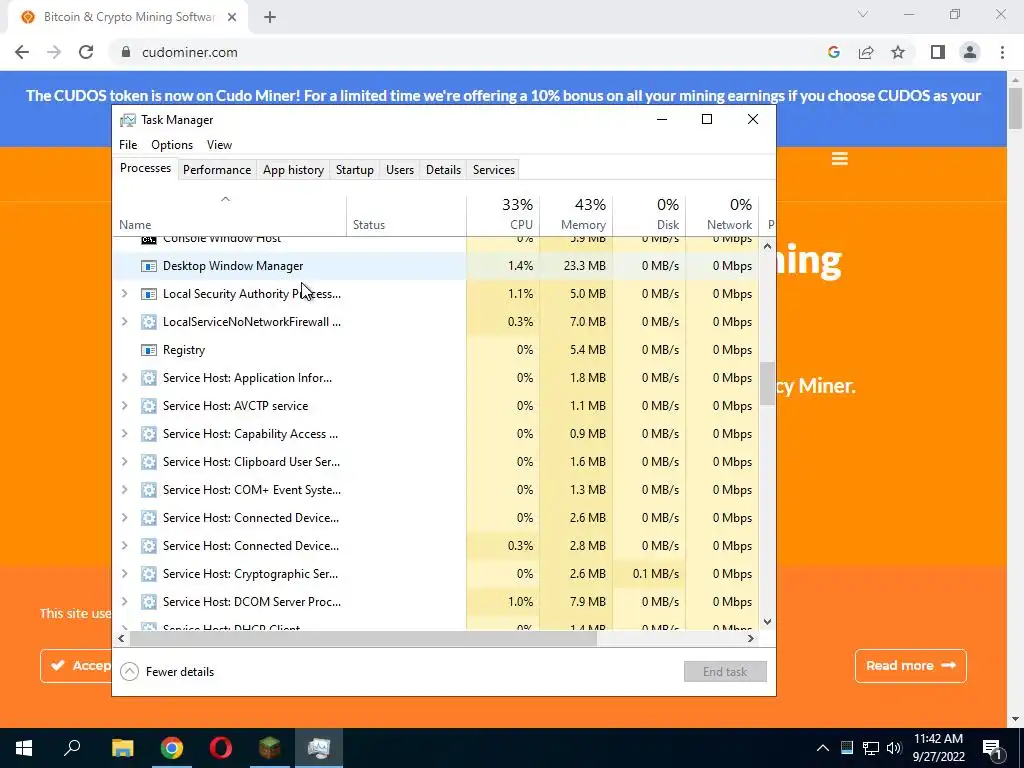Image resolution: width=1024 pixels, height=768 pixels.
Task: Open Chrome three-dot menu
Action: [x=1002, y=52]
